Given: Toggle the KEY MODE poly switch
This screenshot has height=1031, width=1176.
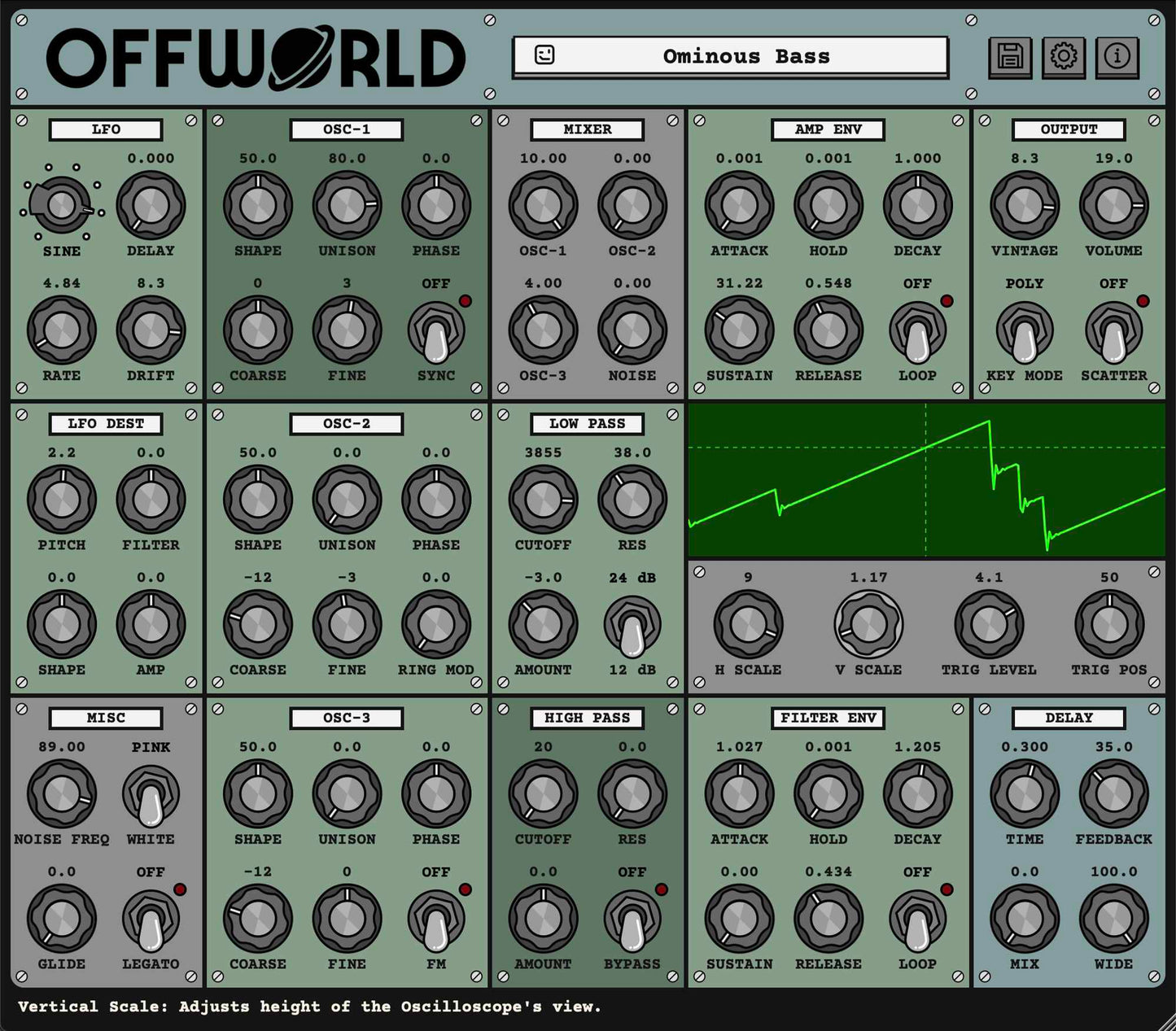Looking at the screenshot, I should coord(1025,332).
